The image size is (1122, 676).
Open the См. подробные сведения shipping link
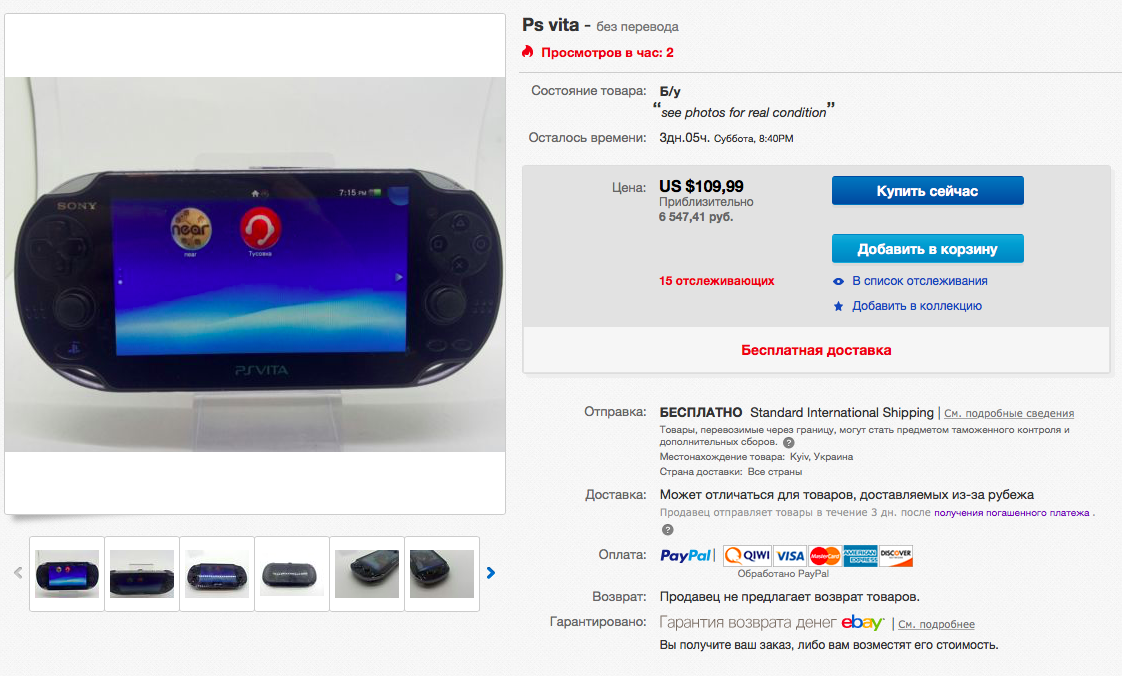click(x=1009, y=413)
